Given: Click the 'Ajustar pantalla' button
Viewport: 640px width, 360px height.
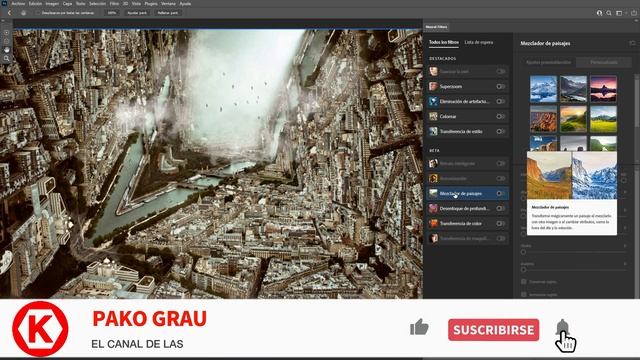Looking at the screenshot, I should point(137,13).
